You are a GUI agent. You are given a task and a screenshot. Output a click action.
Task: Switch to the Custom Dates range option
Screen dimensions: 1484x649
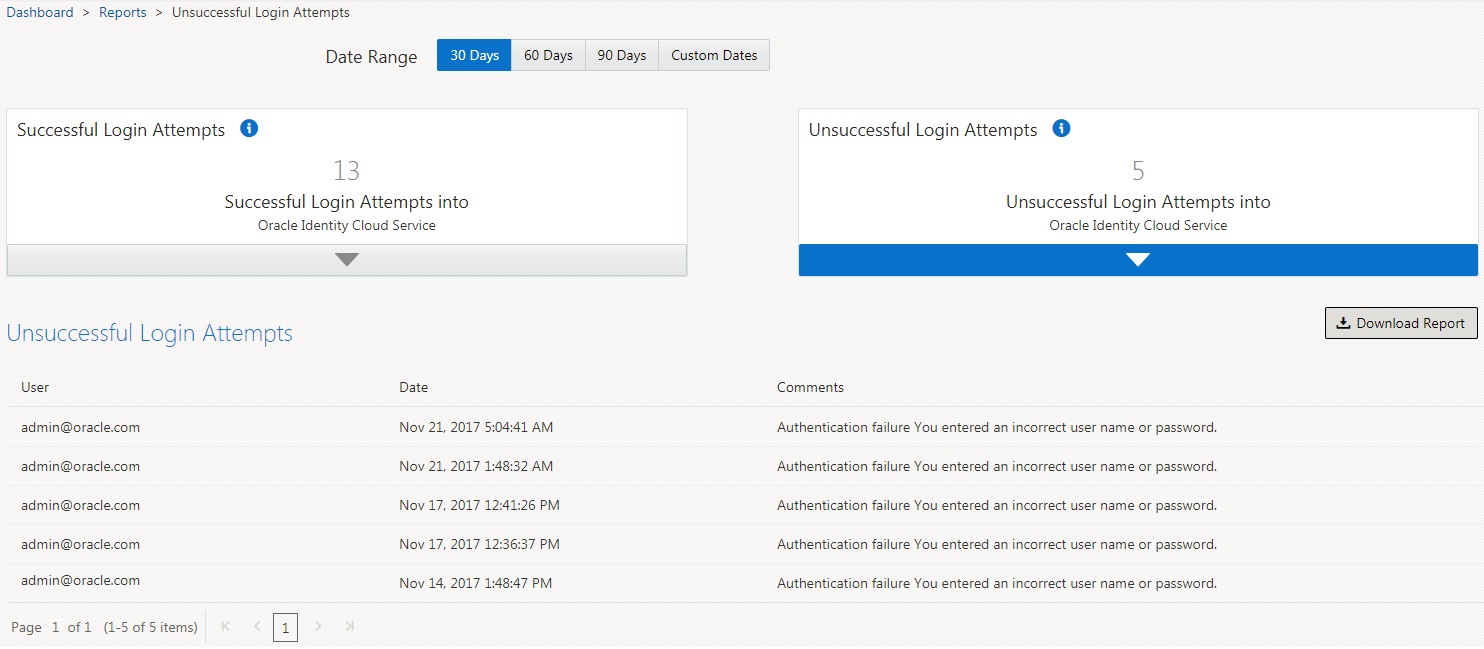[713, 55]
